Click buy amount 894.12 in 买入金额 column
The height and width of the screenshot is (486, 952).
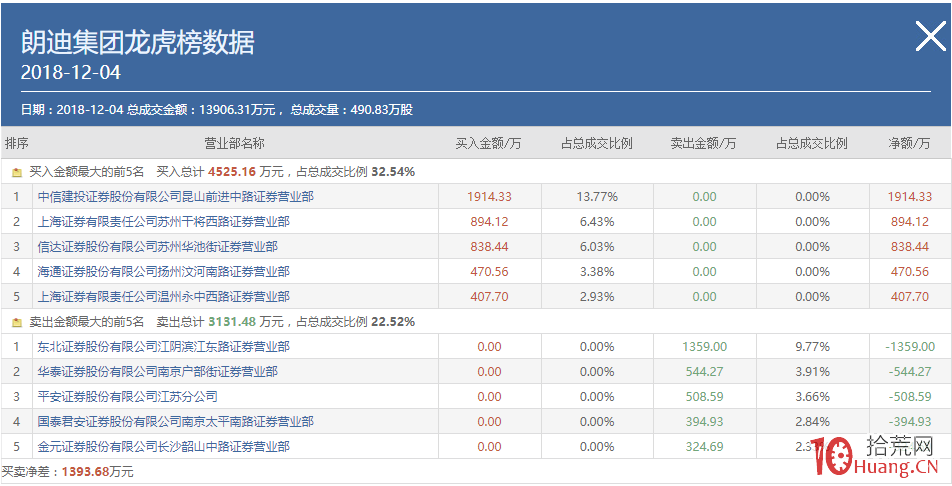(x=489, y=222)
